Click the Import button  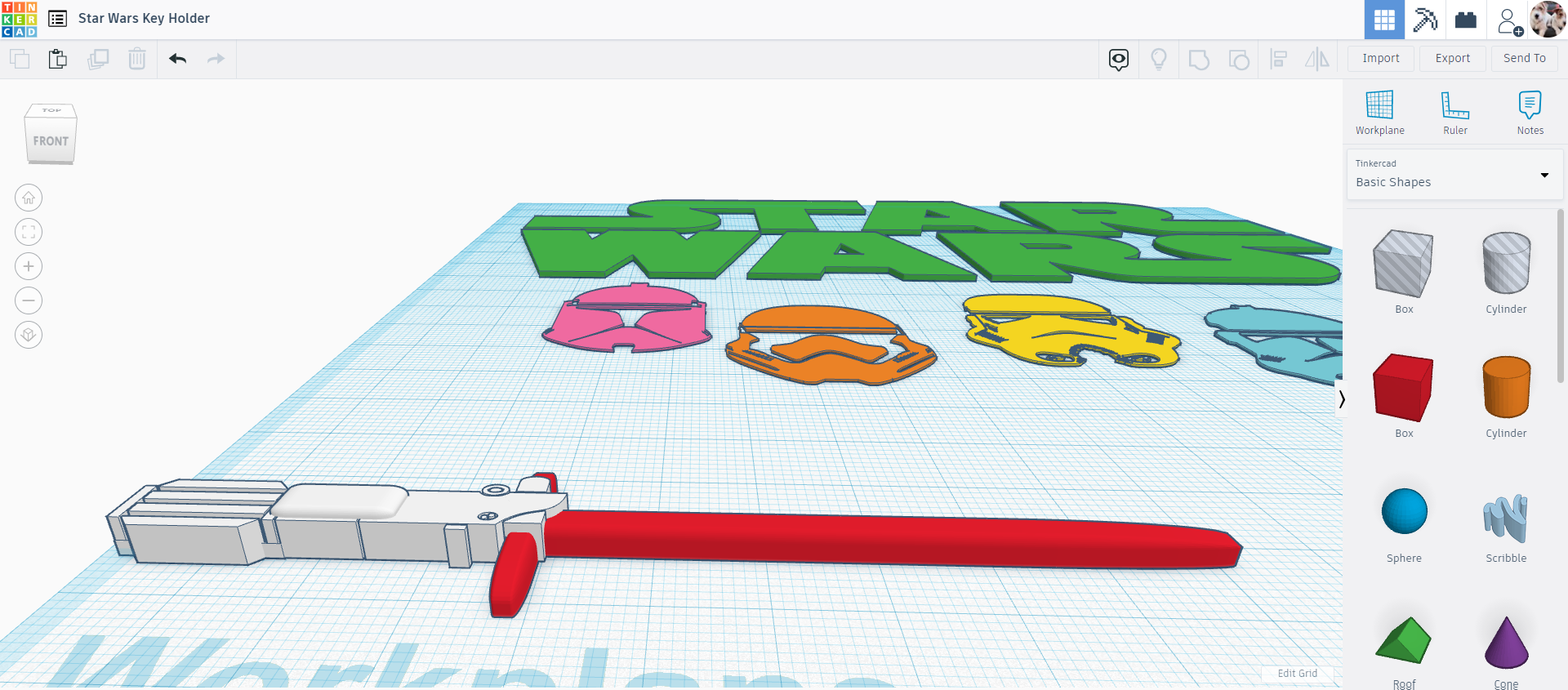coord(1381,58)
